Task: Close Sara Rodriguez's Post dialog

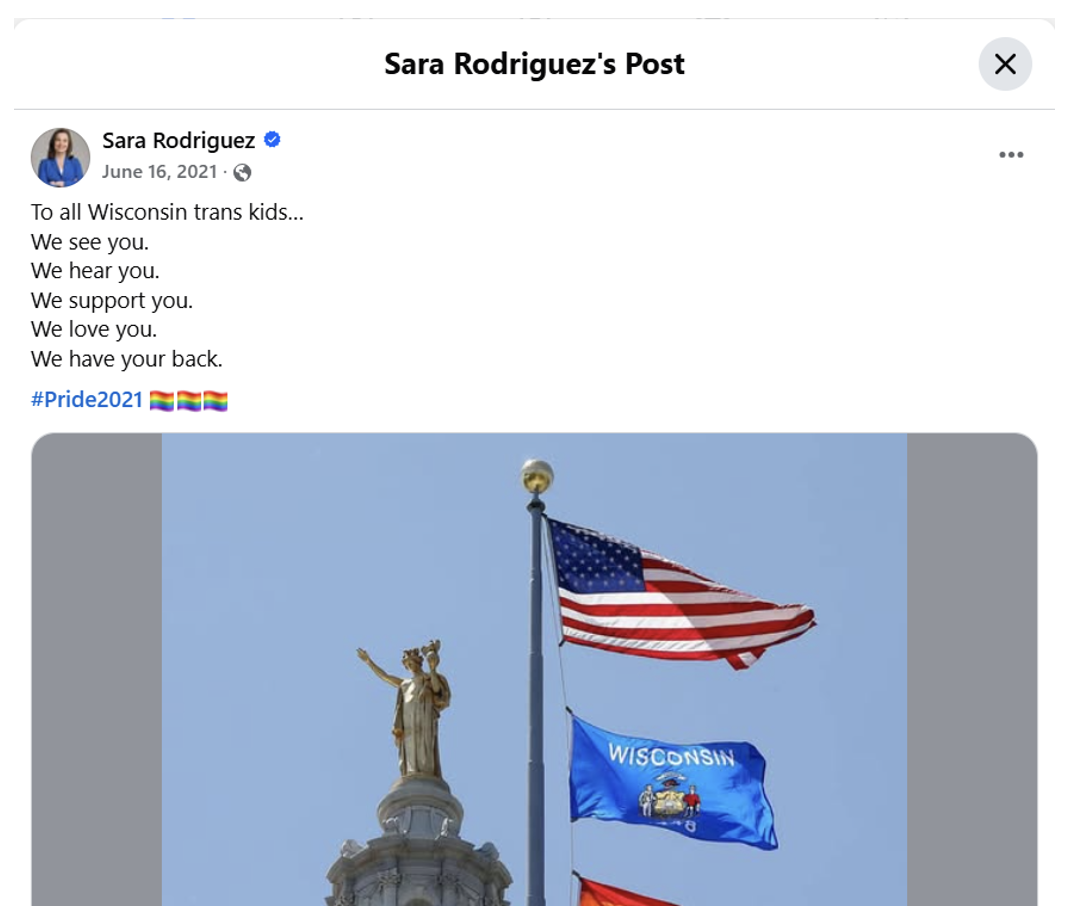Action: [x=1005, y=64]
